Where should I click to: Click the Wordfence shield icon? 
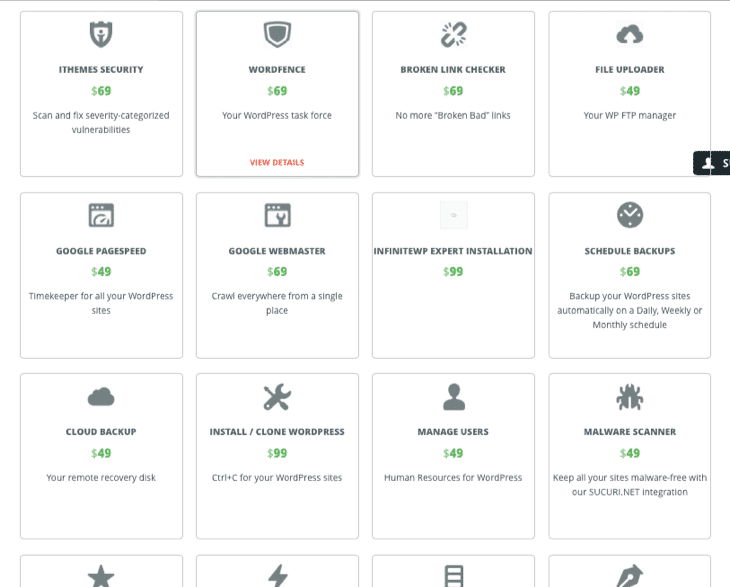coord(277,34)
